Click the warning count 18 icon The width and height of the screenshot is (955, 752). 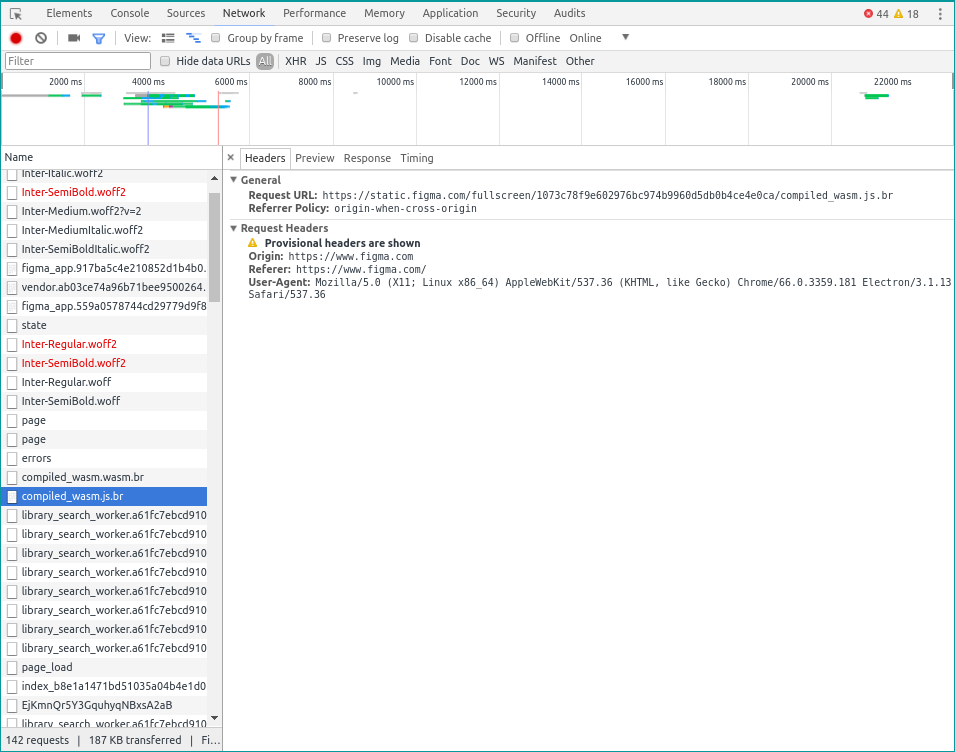tap(898, 14)
